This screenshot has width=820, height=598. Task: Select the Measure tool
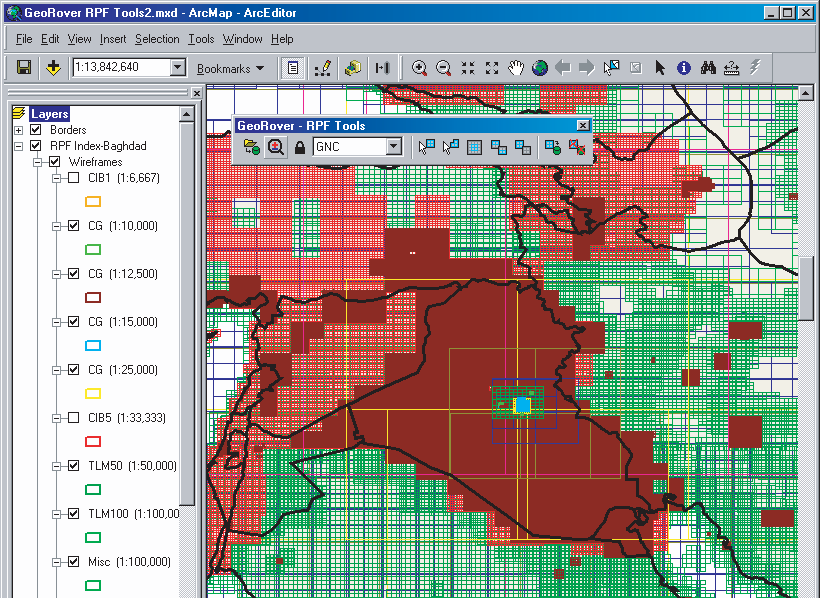click(x=729, y=68)
